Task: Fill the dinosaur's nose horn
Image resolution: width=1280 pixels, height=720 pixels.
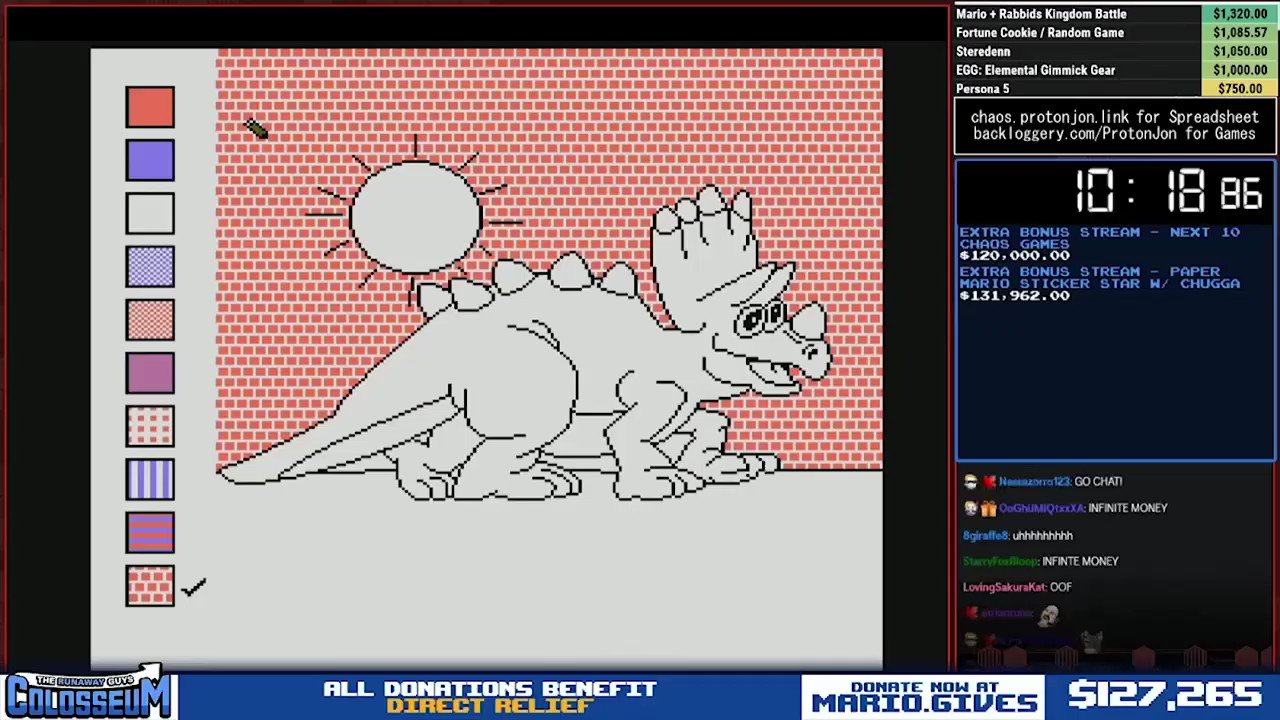Action: pos(812,323)
